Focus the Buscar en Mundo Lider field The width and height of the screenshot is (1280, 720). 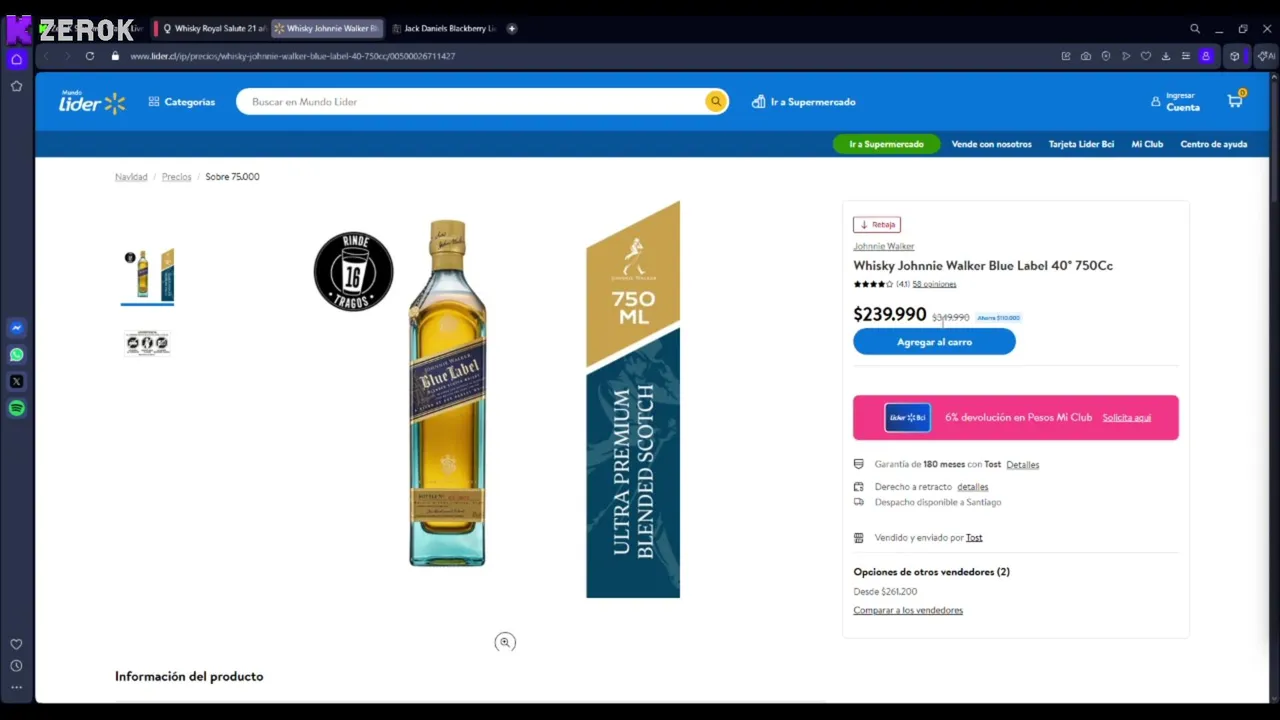click(x=470, y=102)
